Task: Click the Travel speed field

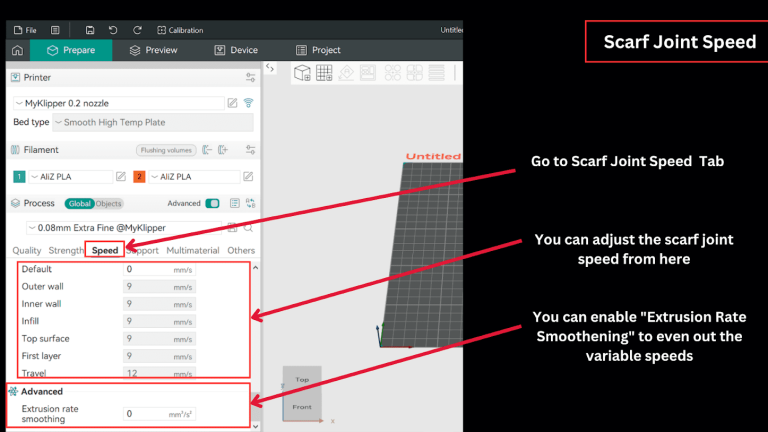Action: click(159, 373)
